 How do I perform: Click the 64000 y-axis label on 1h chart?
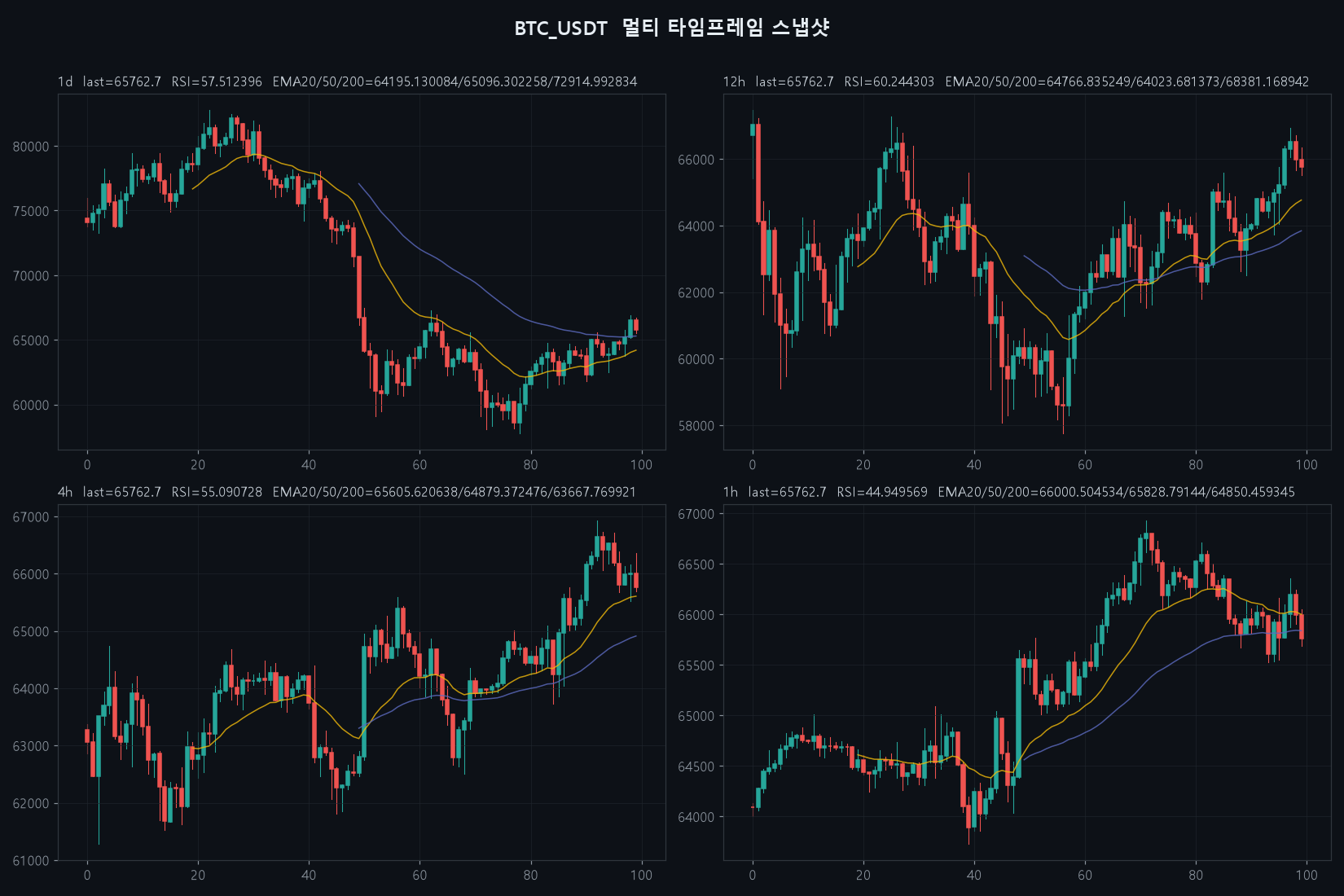(696, 817)
